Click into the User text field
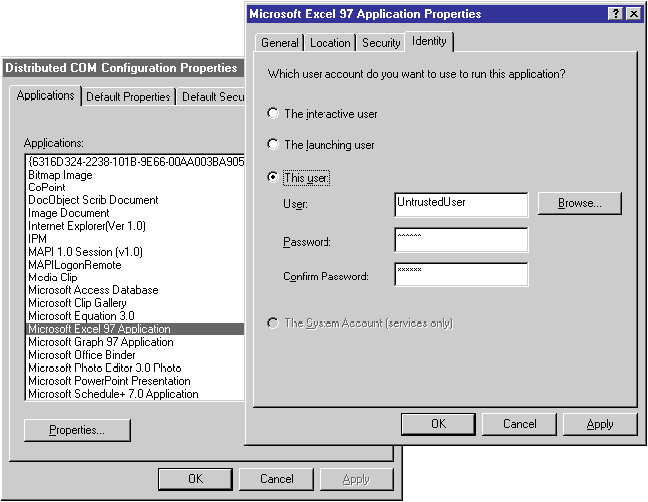Screen dimensions: 648x502 (x=461, y=204)
